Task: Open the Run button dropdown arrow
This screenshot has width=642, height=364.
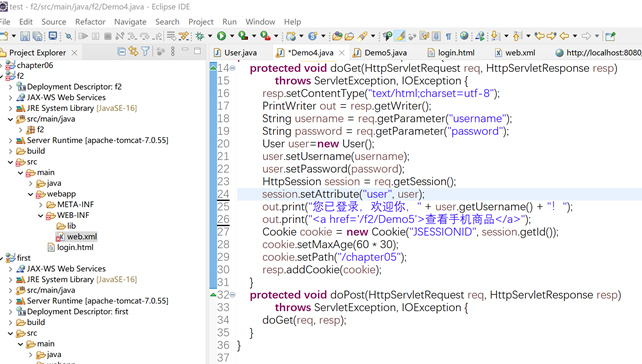Action: 232,36
